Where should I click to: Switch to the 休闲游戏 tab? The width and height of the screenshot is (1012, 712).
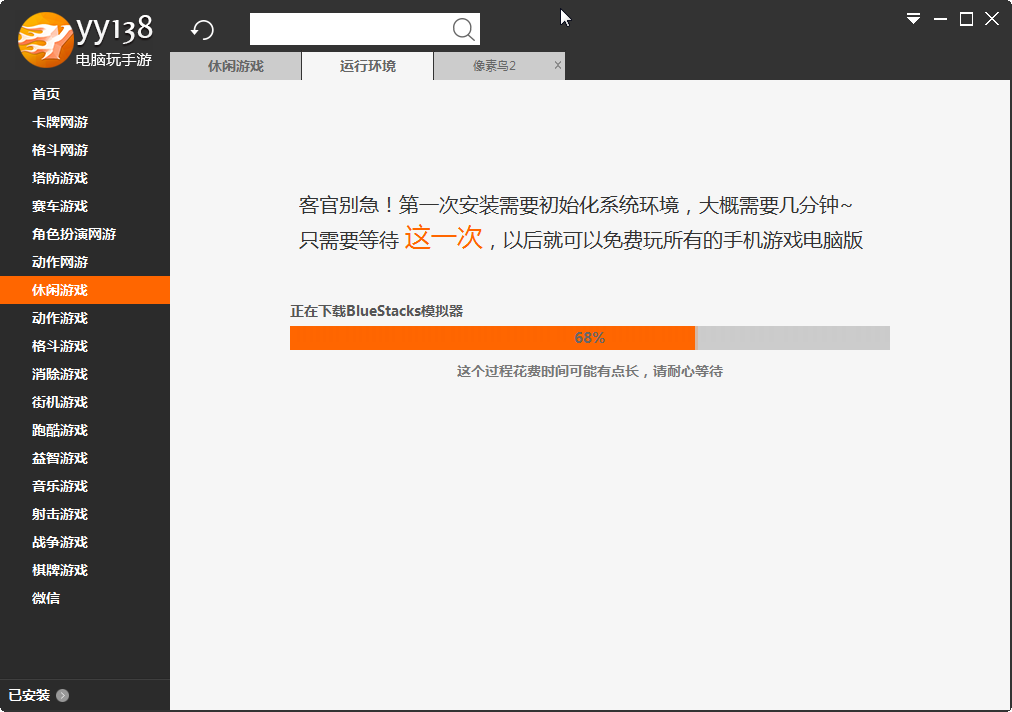(236, 66)
